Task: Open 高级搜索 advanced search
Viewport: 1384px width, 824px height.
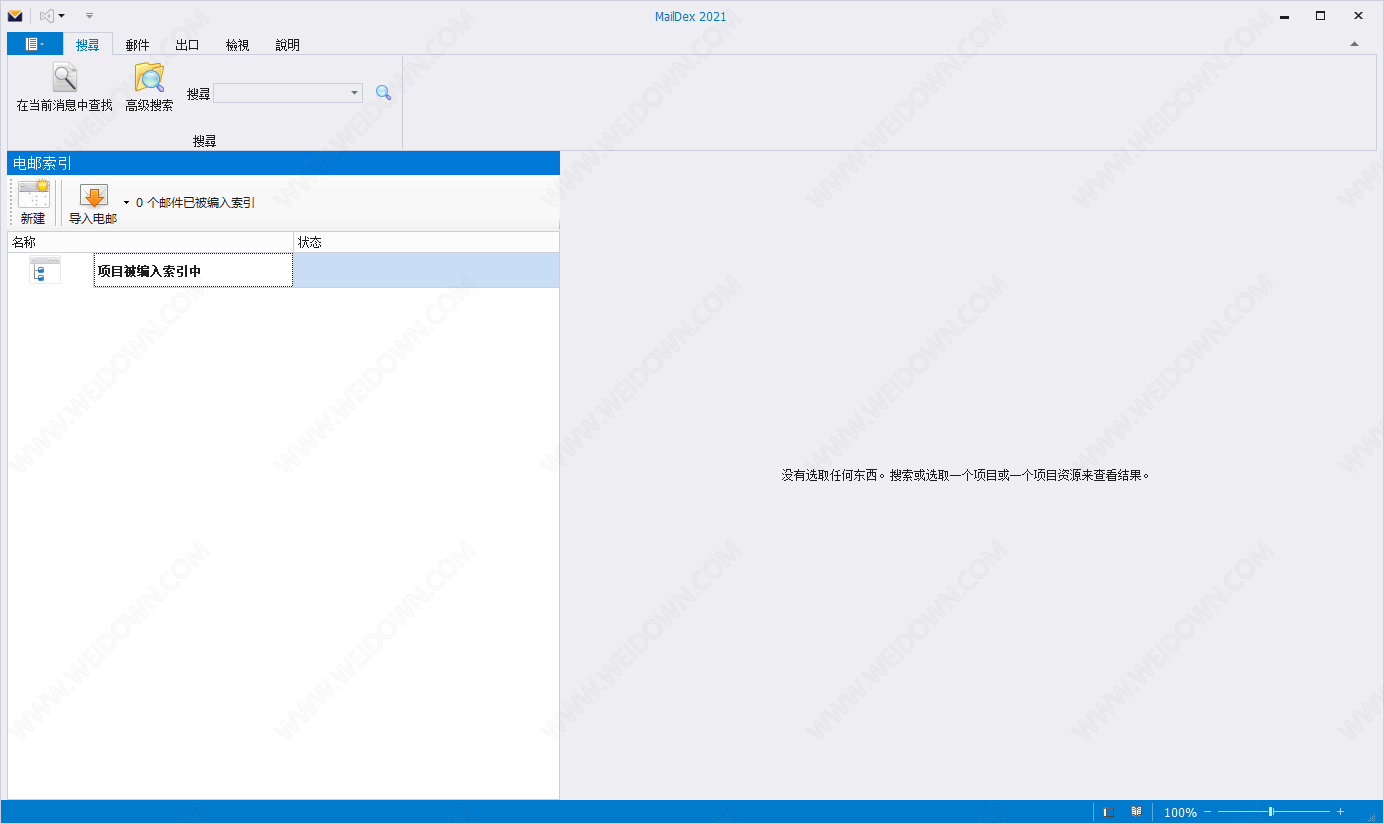Action: pos(149,87)
